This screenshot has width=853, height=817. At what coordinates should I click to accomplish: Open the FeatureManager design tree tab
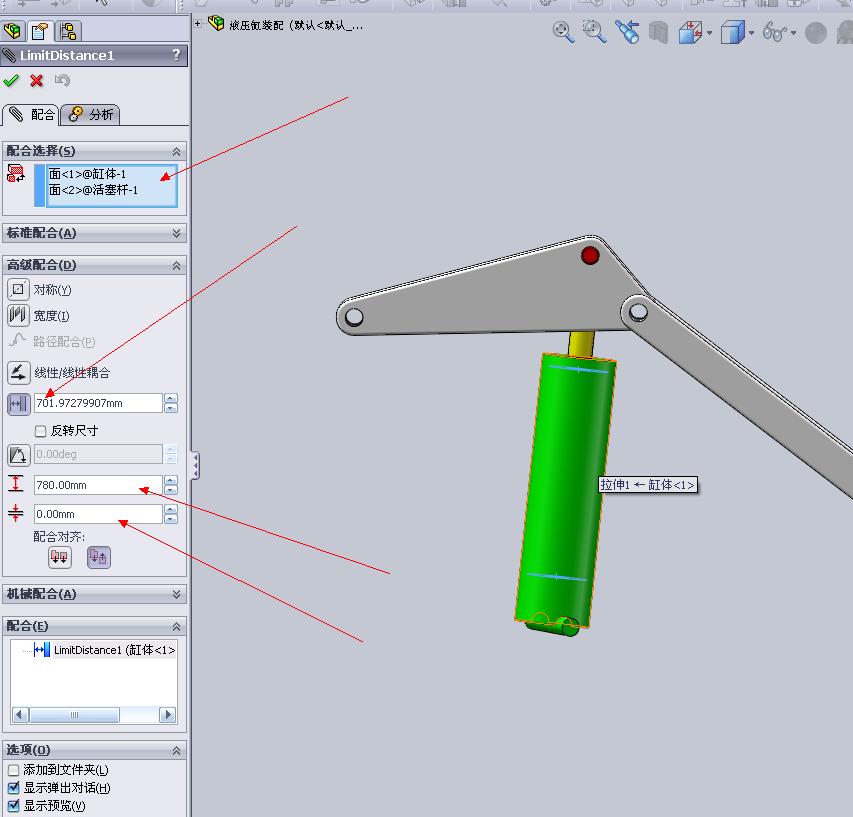13,31
